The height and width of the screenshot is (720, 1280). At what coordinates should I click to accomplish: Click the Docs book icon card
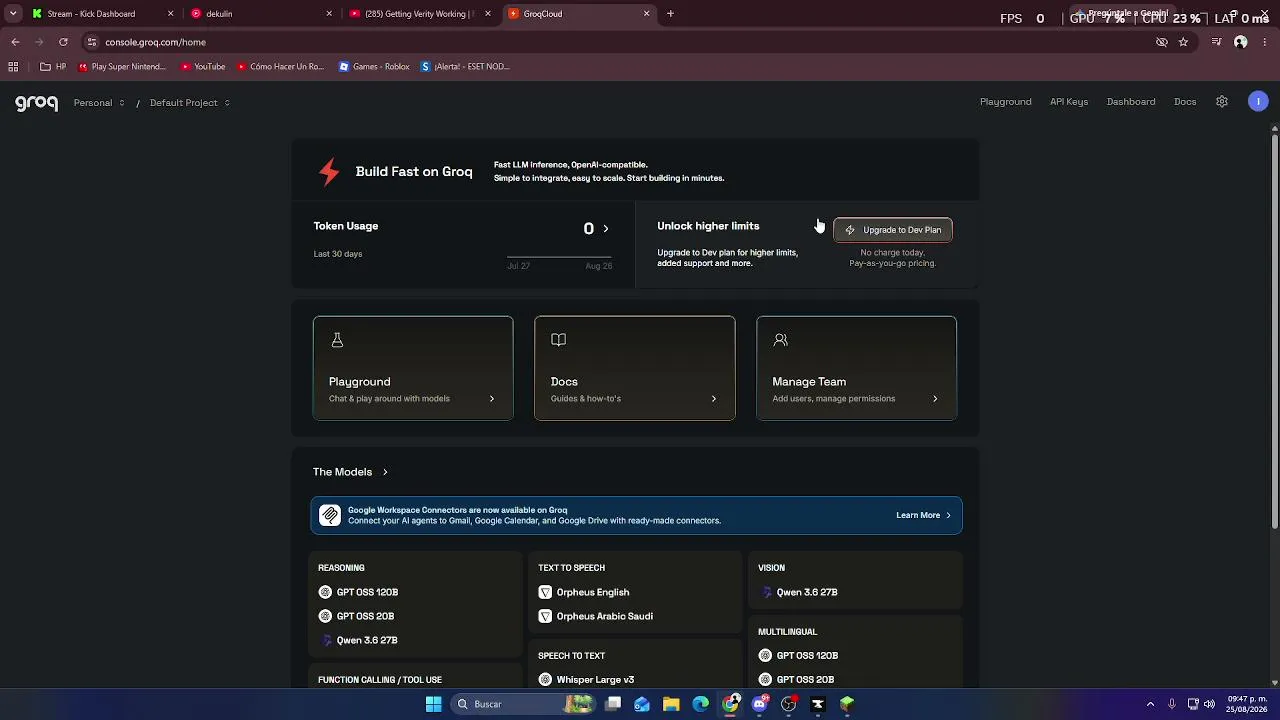635,368
